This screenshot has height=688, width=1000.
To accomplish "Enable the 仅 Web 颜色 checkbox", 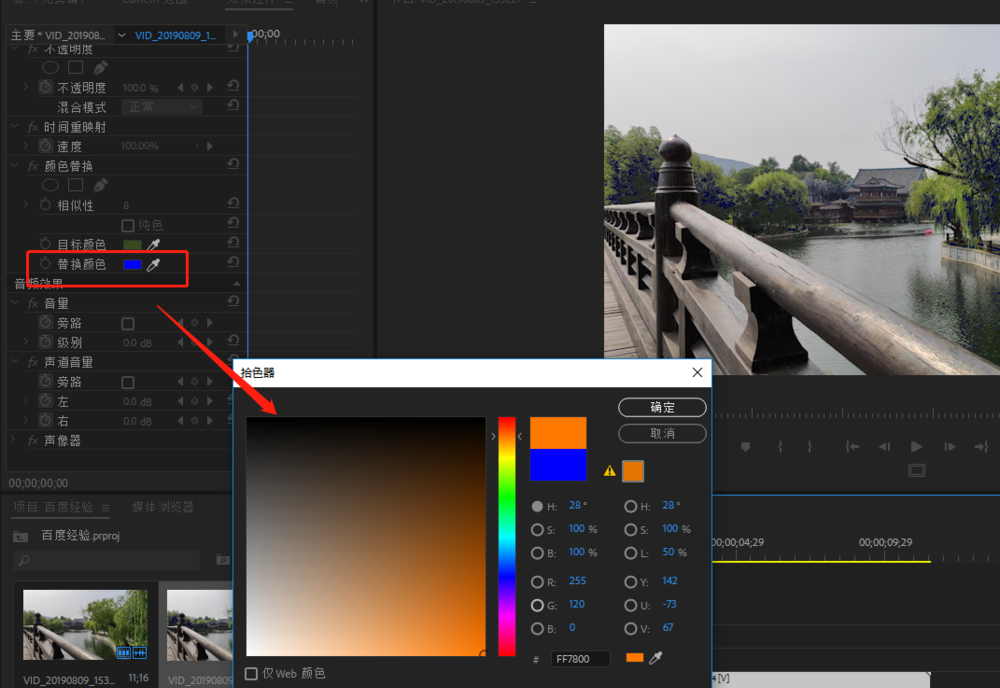I will point(252,674).
